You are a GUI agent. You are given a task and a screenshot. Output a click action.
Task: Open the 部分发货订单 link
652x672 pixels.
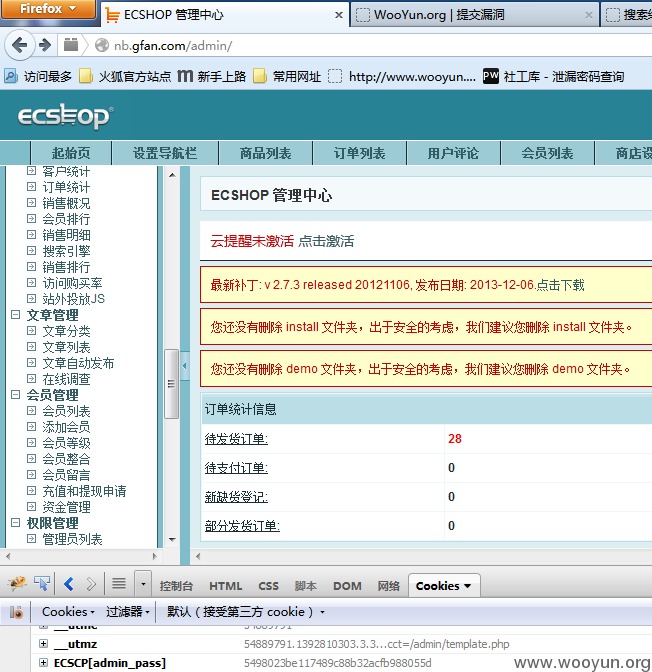[x=242, y=526]
